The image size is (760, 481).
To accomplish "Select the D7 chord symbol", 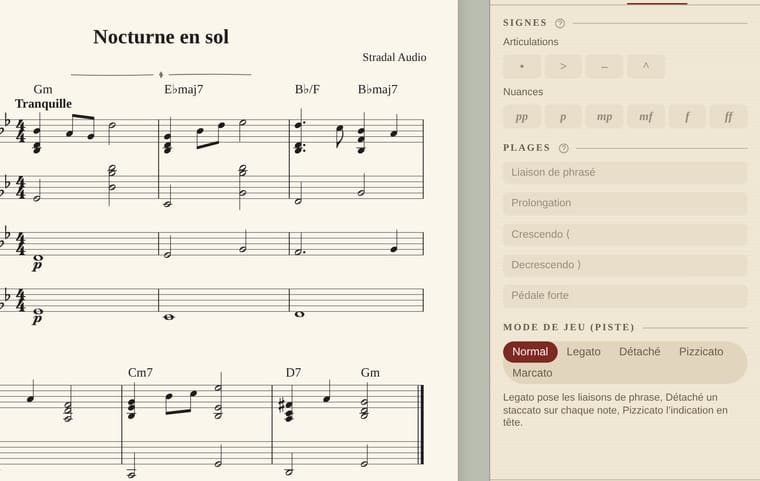I will point(293,372).
